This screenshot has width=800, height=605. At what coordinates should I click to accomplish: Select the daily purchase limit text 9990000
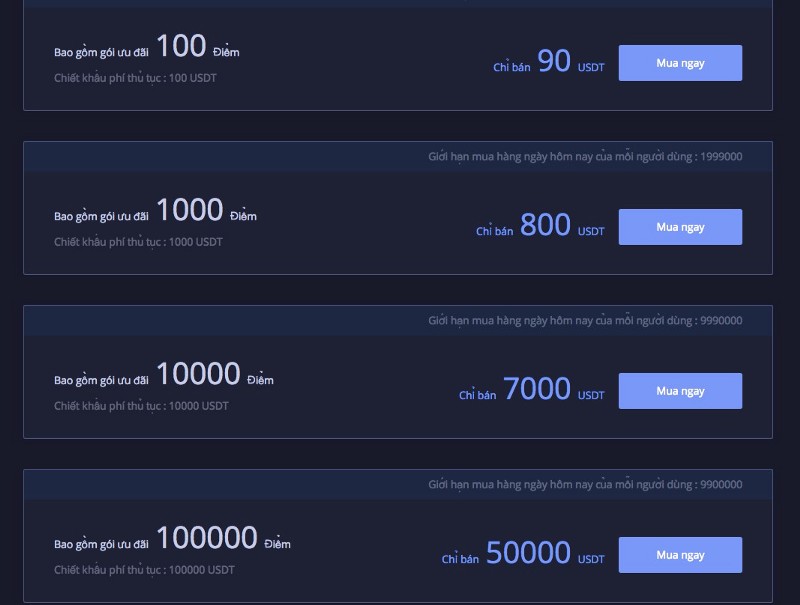pos(585,321)
